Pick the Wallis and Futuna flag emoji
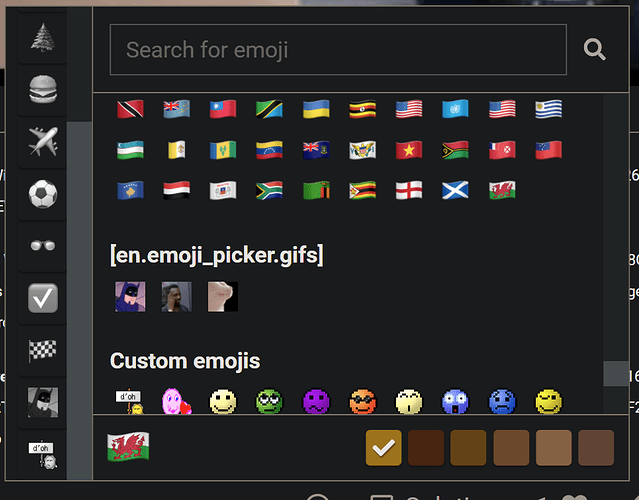 502,150
